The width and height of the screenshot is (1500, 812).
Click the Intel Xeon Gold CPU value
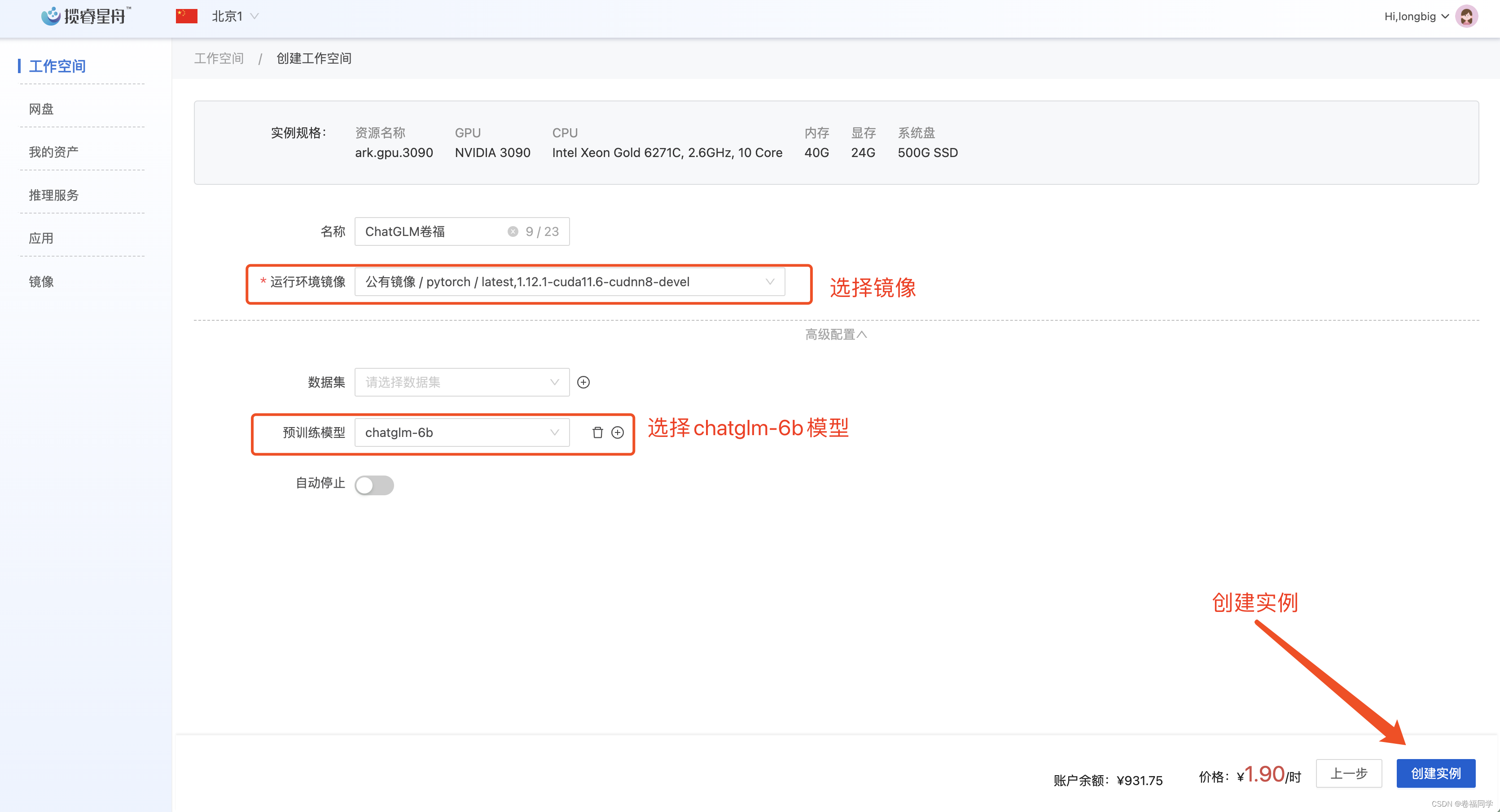click(667, 153)
